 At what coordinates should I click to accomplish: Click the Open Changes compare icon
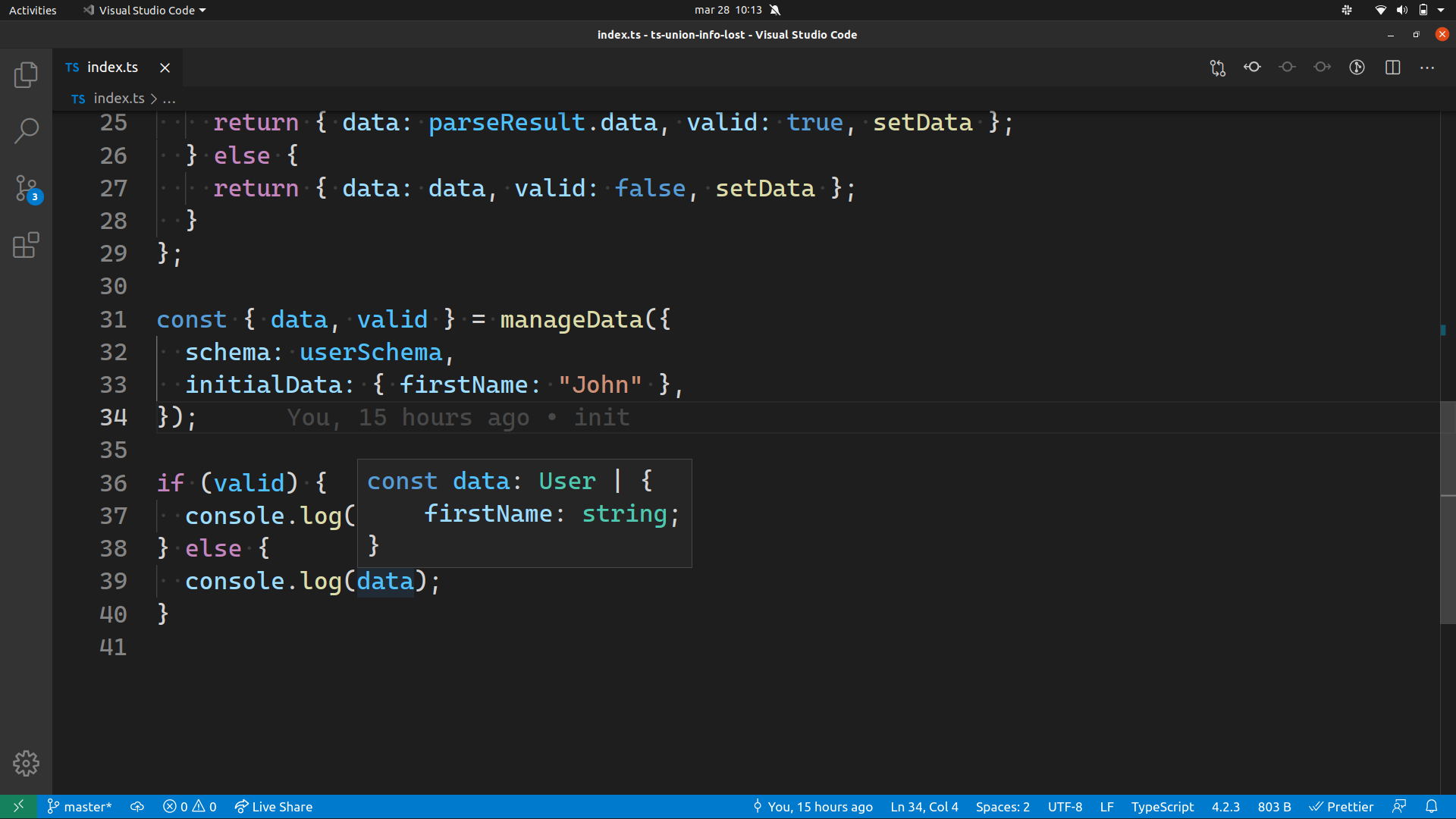[x=1217, y=67]
